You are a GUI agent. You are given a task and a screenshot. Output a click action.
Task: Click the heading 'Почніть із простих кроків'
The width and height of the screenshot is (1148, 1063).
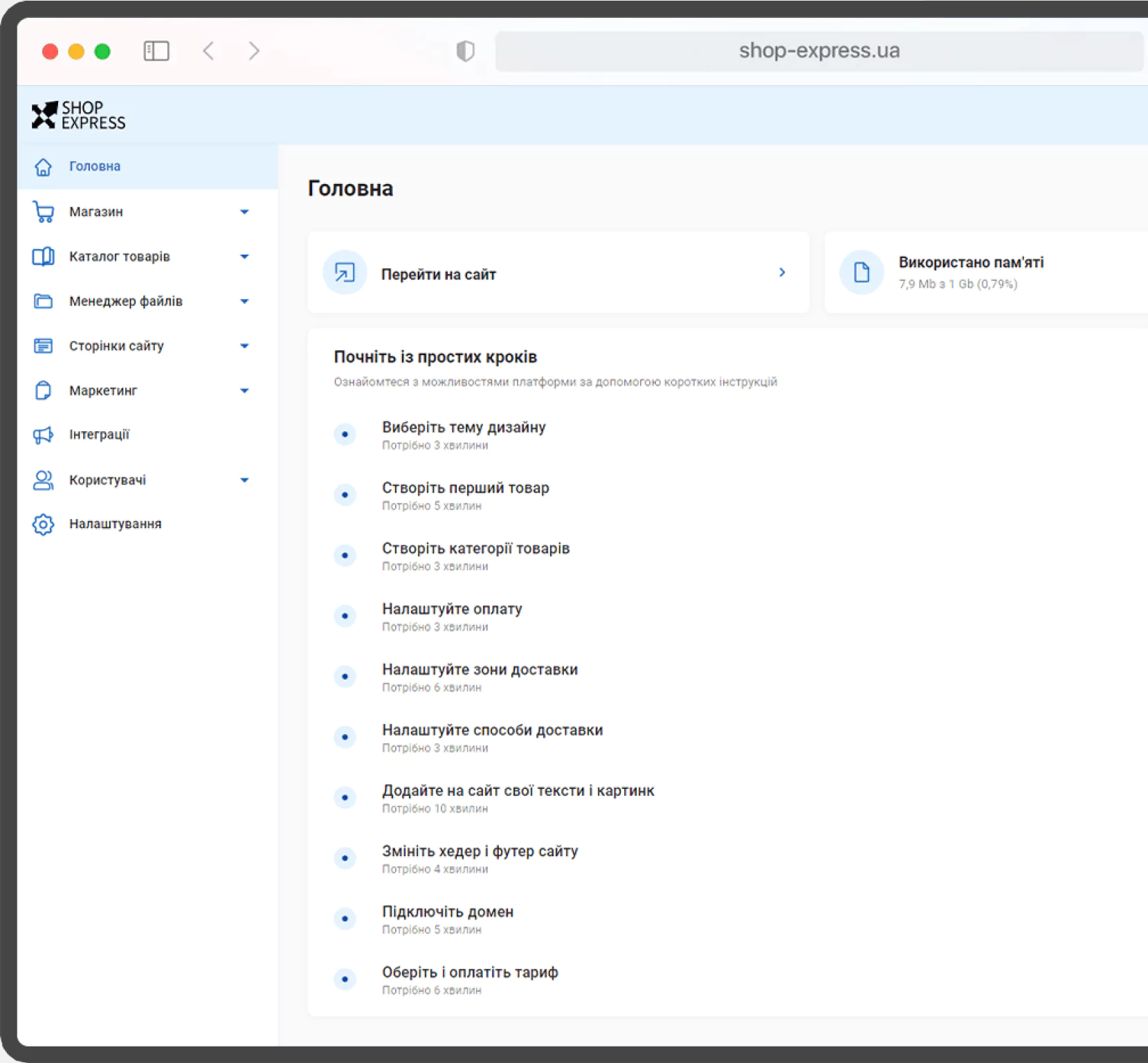pos(435,357)
